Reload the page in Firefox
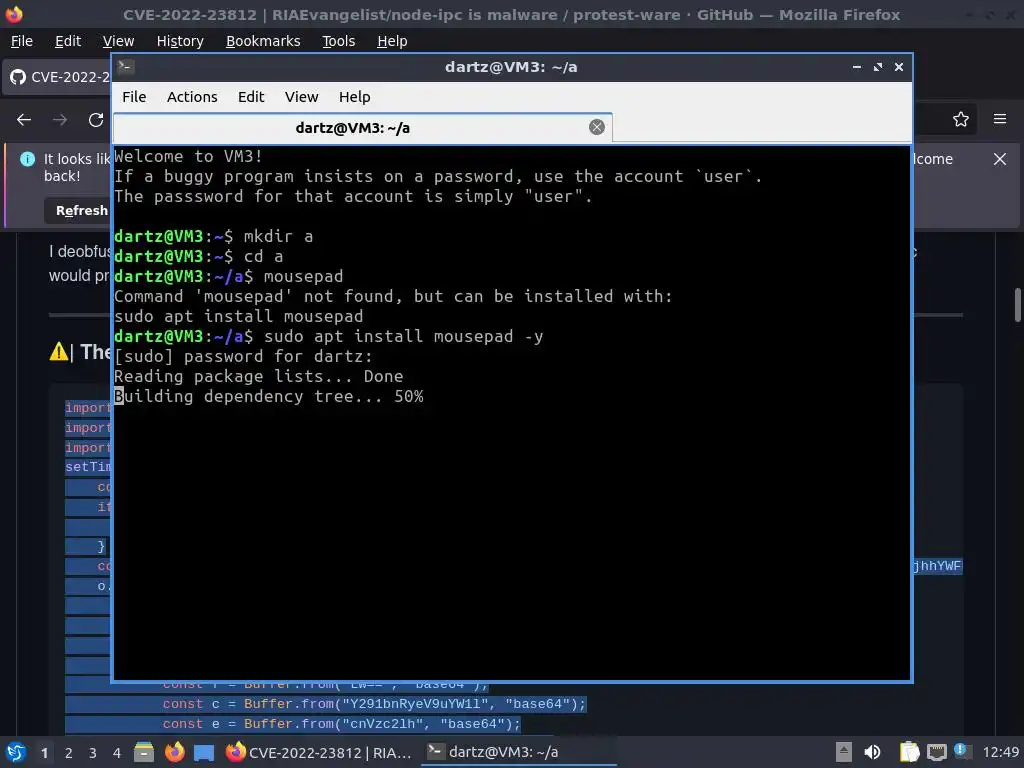The image size is (1024, 768). 96,120
